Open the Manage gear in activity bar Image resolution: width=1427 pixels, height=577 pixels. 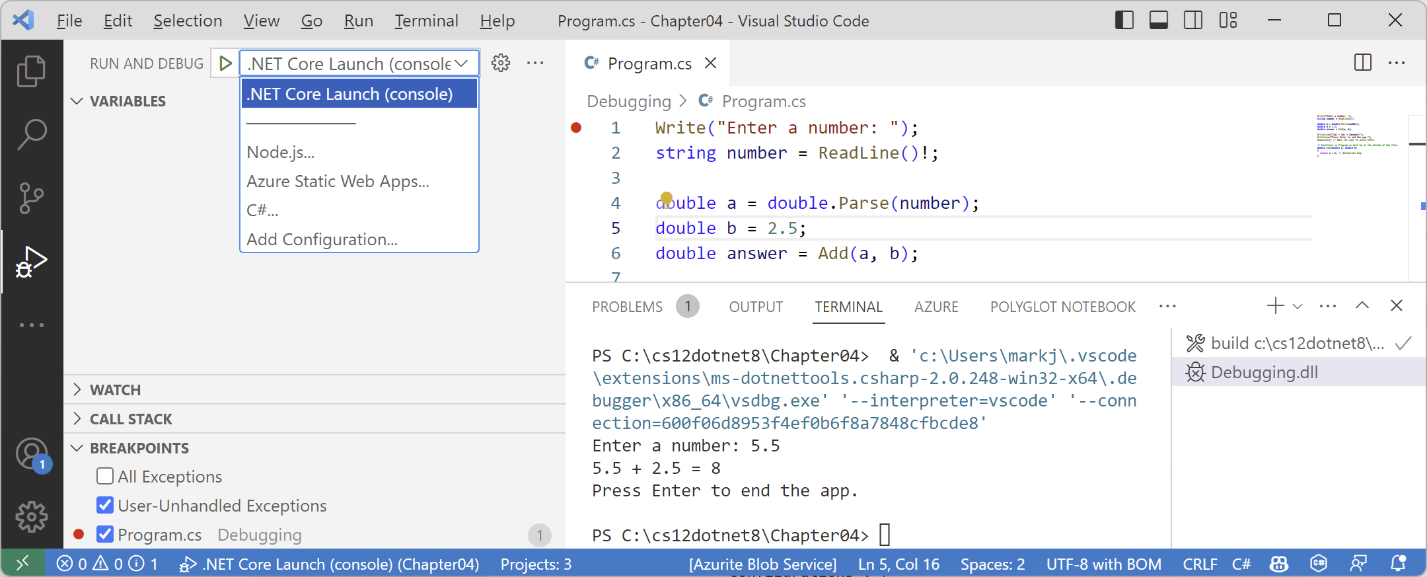coord(32,516)
